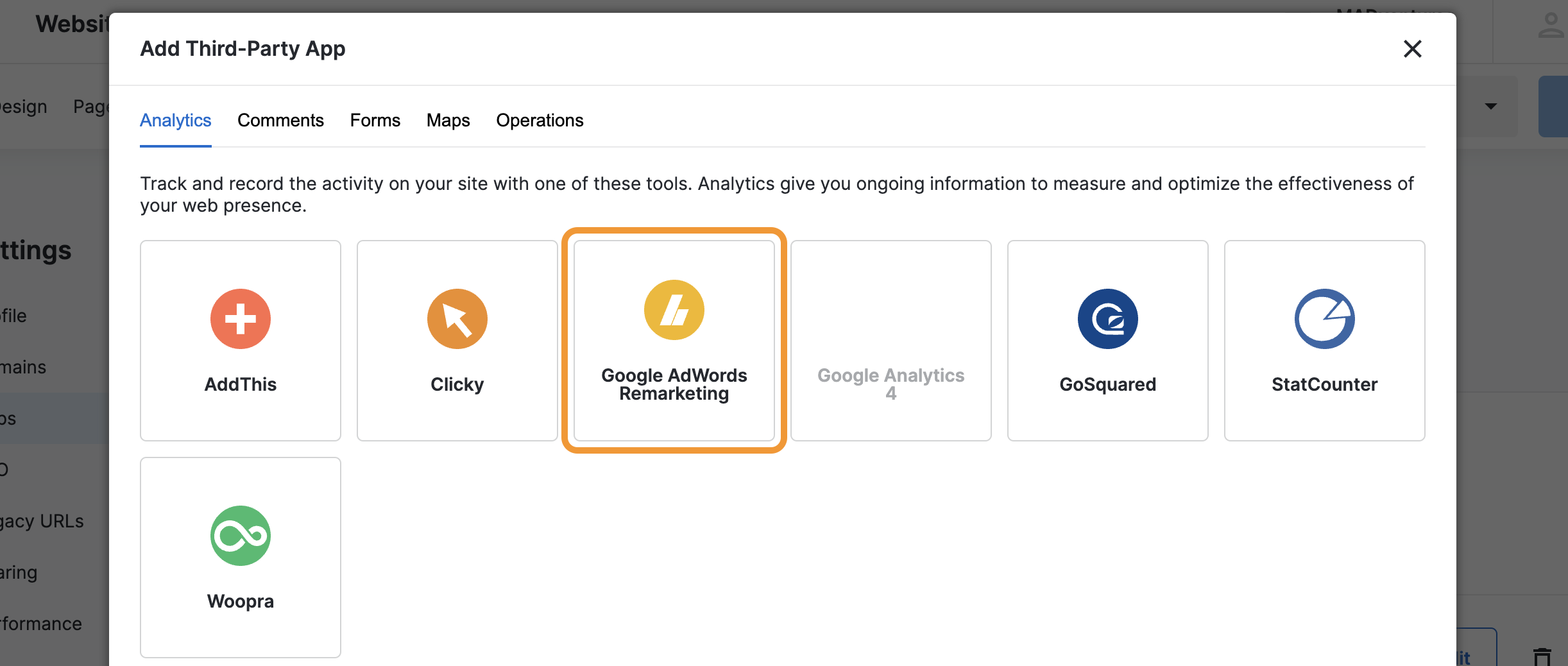Screen dimensions: 1568x666
Task: Open Legacy URLs in background sidebar
Action: coord(42,521)
